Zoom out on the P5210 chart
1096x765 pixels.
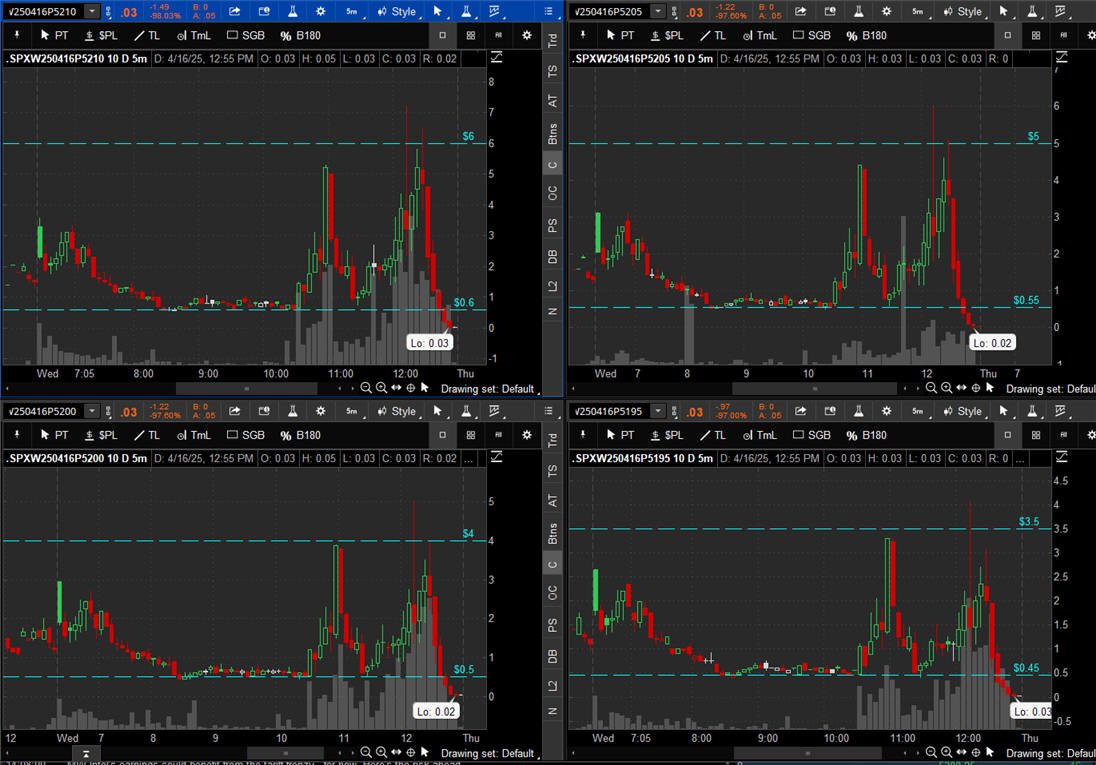point(366,388)
